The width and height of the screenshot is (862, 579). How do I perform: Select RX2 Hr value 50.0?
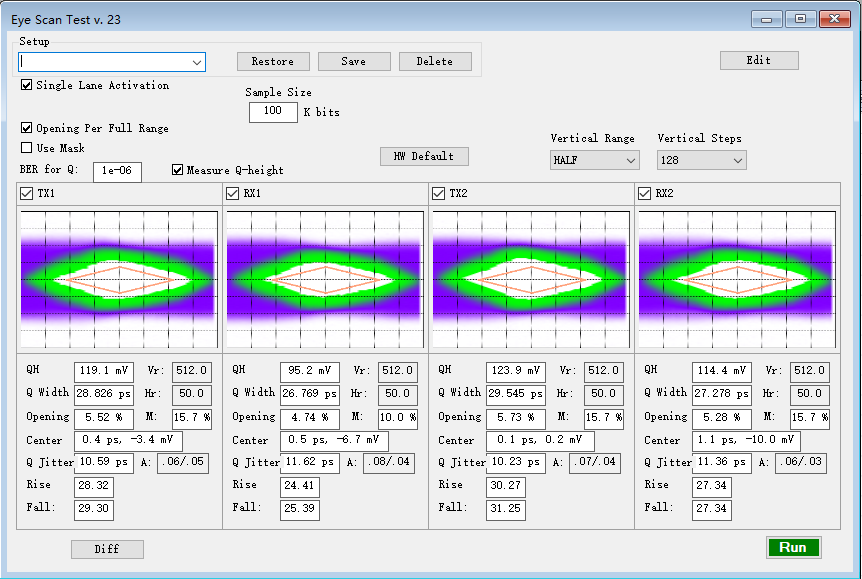(810, 395)
